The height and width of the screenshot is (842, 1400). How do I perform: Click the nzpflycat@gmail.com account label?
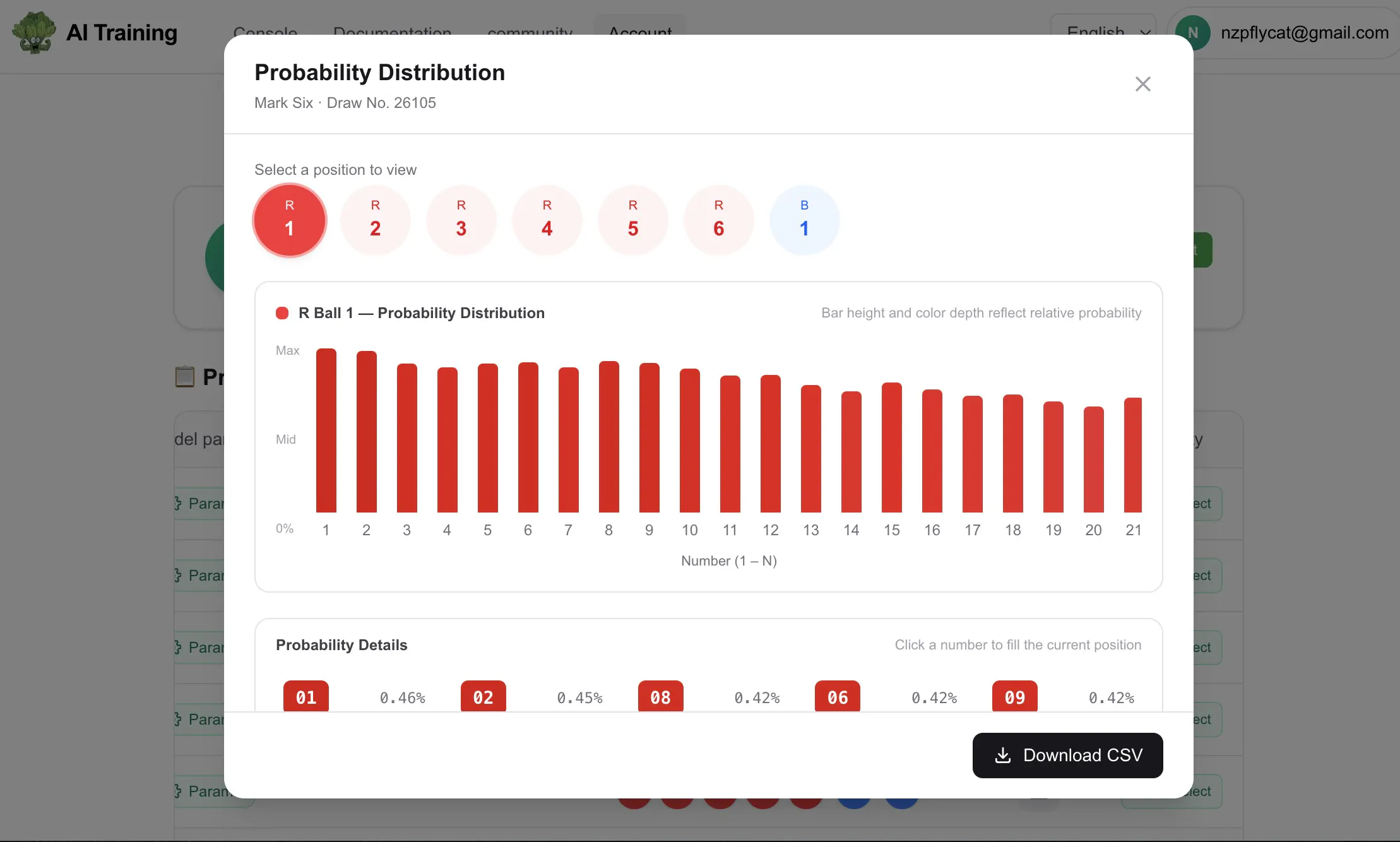click(x=1305, y=32)
